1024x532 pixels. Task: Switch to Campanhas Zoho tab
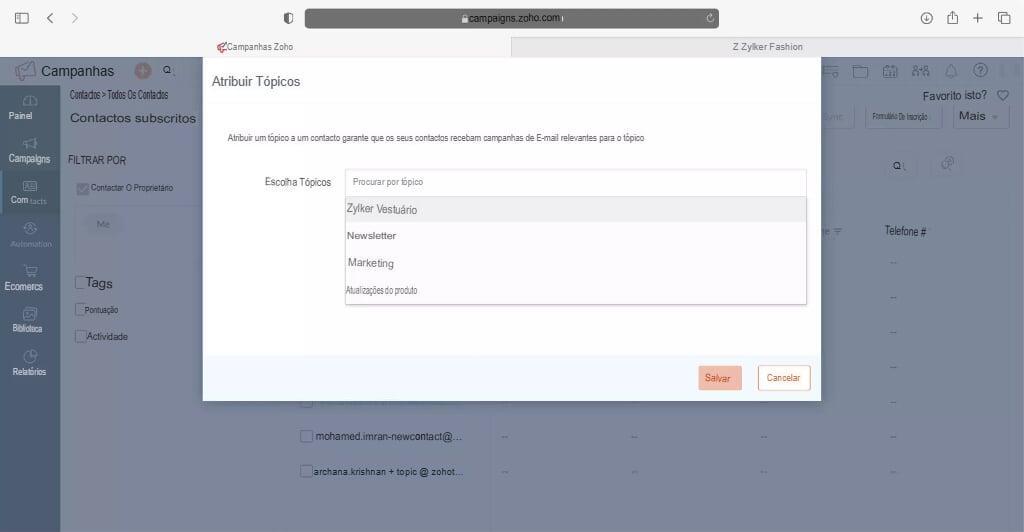[x=255, y=47]
